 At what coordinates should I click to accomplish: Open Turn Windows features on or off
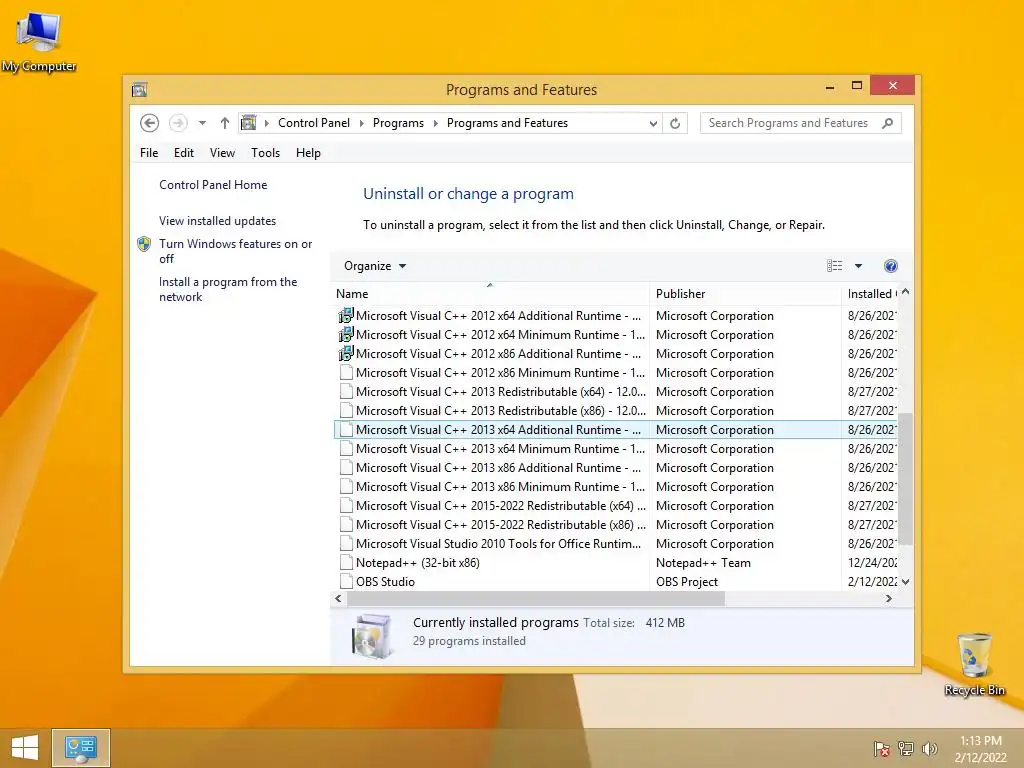235,251
